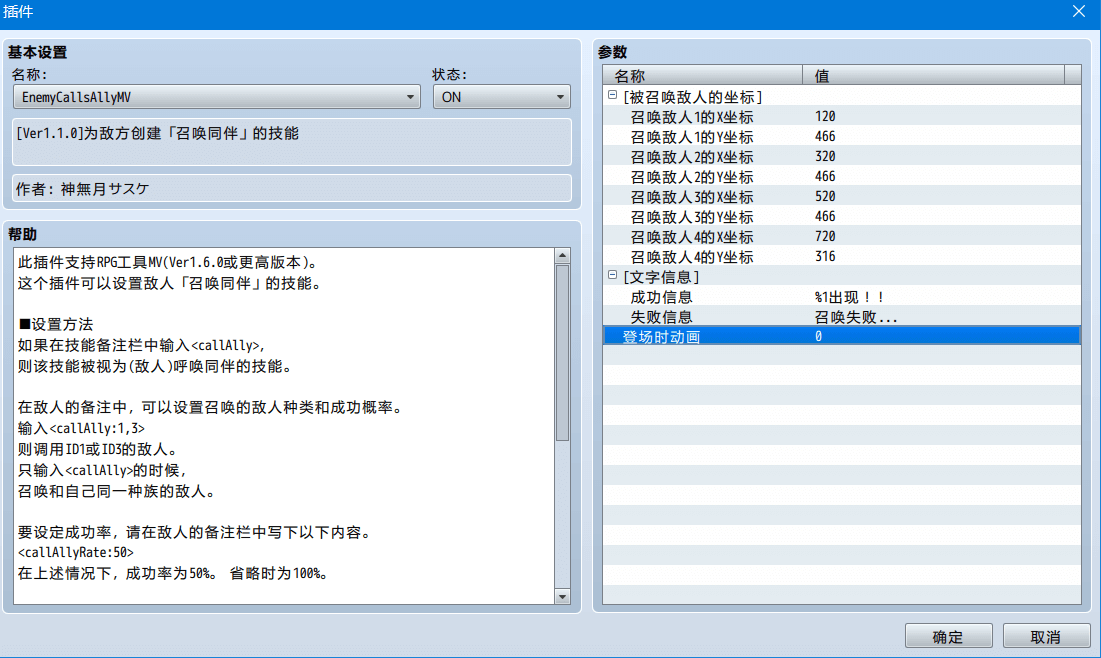1101x658 pixels.
Task: Click the 作者: 神無月サスケ author field
Action: point(292,188)
